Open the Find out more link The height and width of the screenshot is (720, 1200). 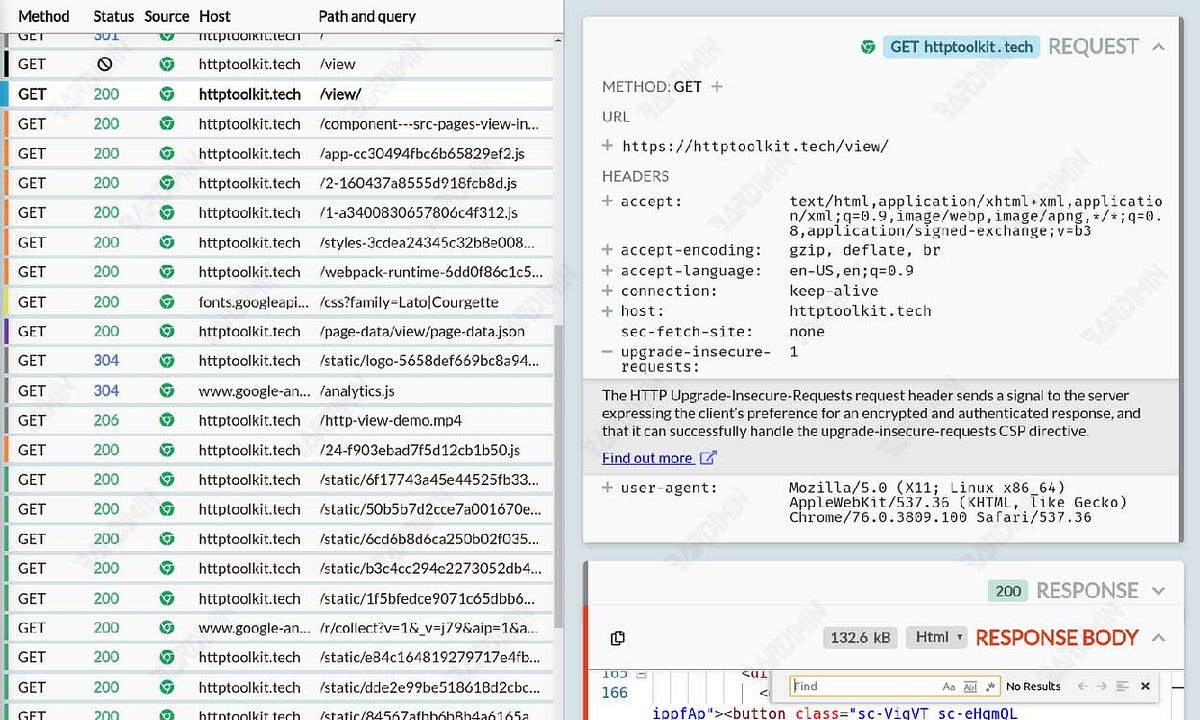pos(645,458)
